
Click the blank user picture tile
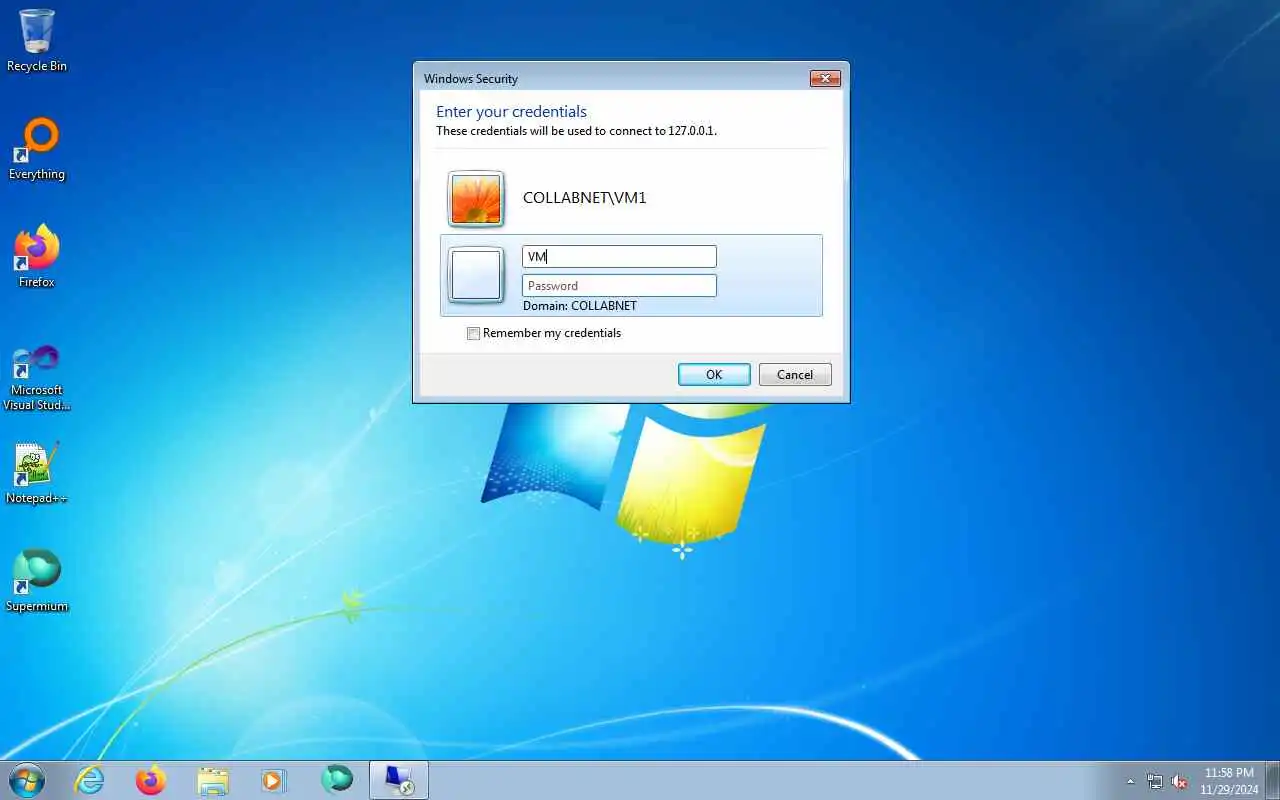coord(476,275)
